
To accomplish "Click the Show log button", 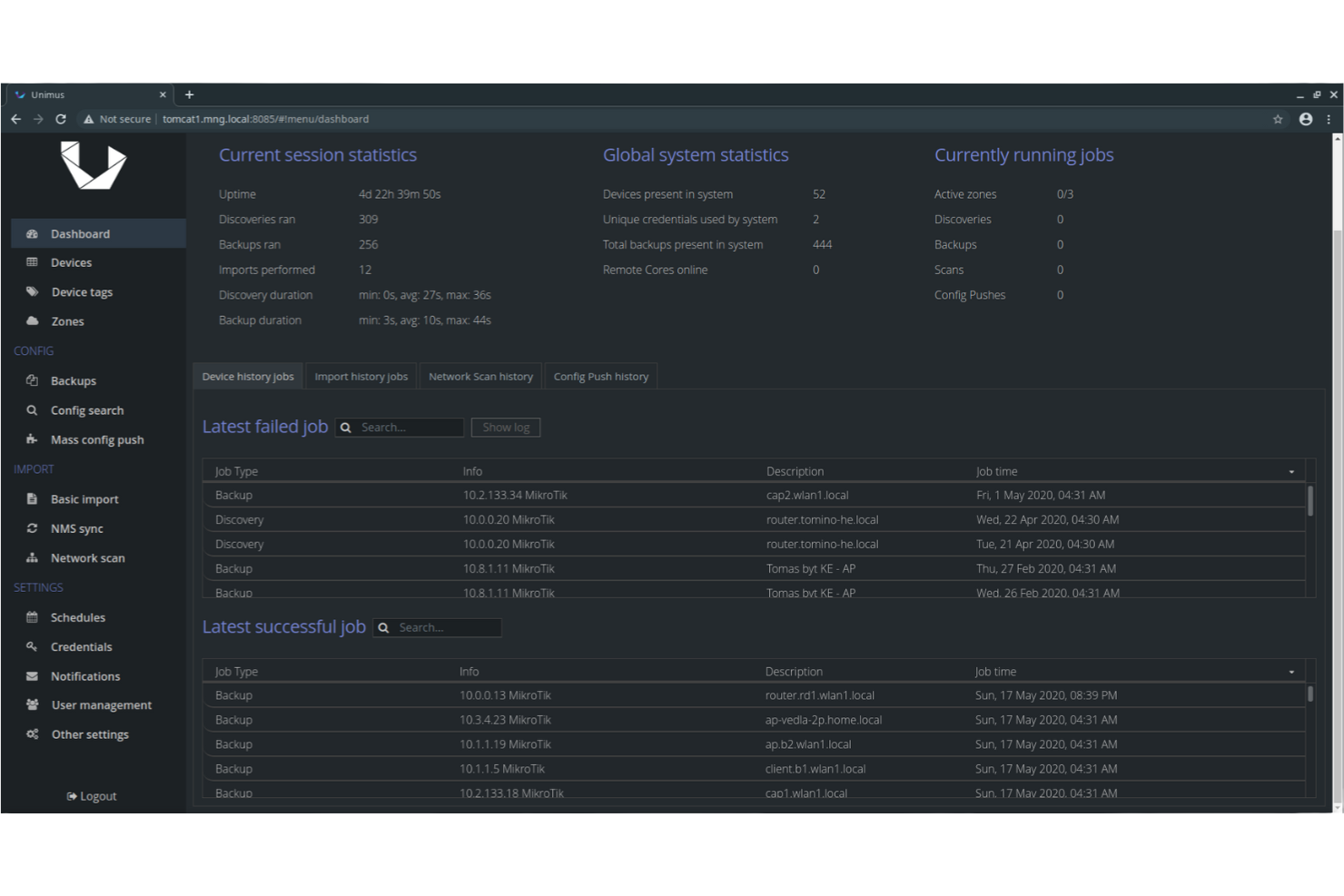I will tap(506, 428).
